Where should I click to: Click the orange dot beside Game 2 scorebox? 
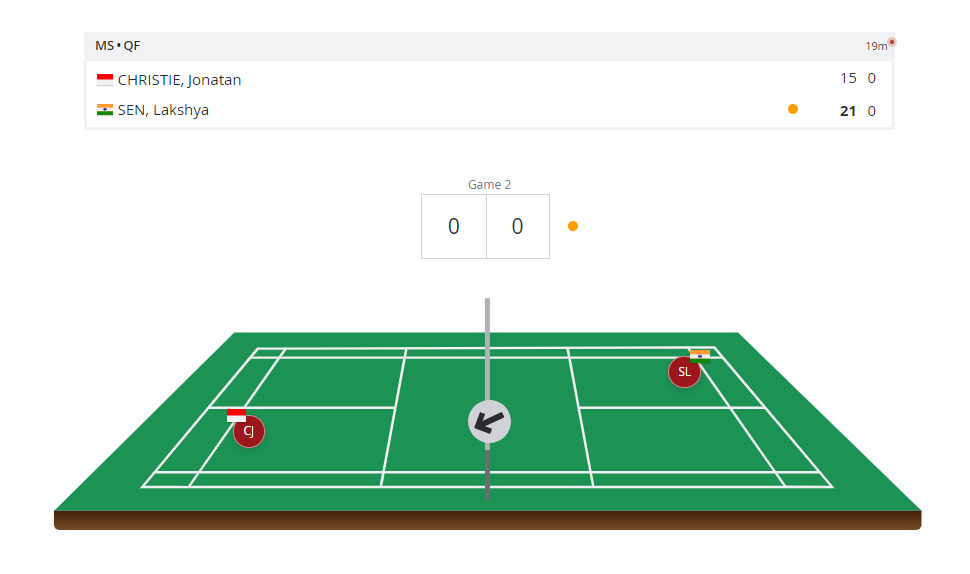click(573, 226)
